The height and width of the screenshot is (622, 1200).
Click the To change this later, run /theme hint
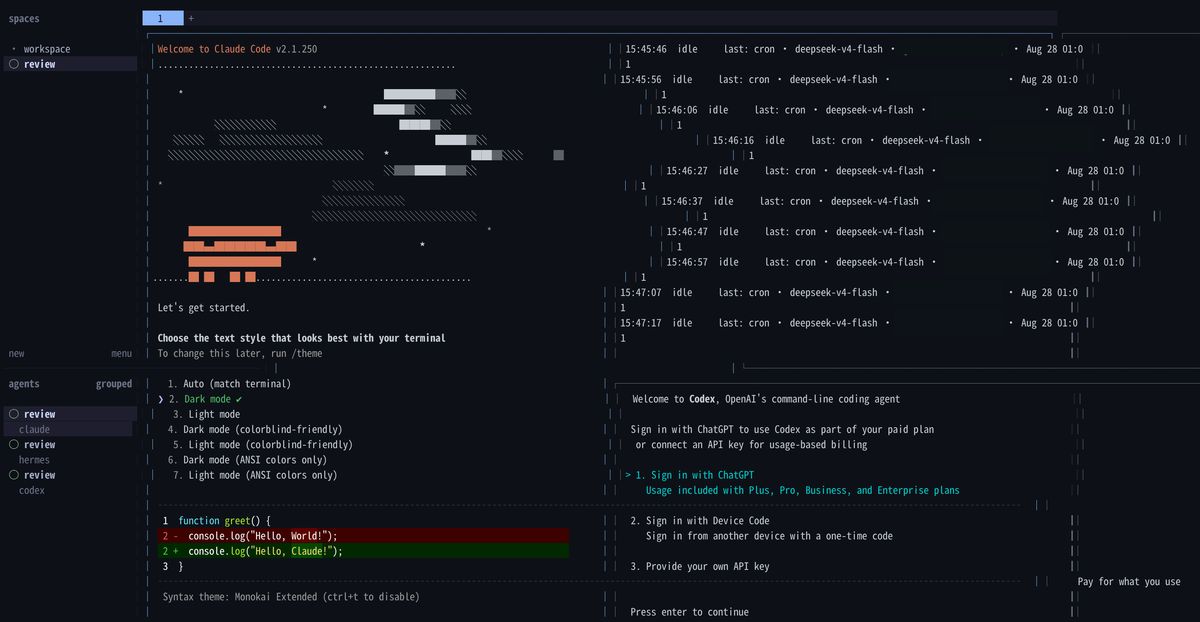click(240, 354)
